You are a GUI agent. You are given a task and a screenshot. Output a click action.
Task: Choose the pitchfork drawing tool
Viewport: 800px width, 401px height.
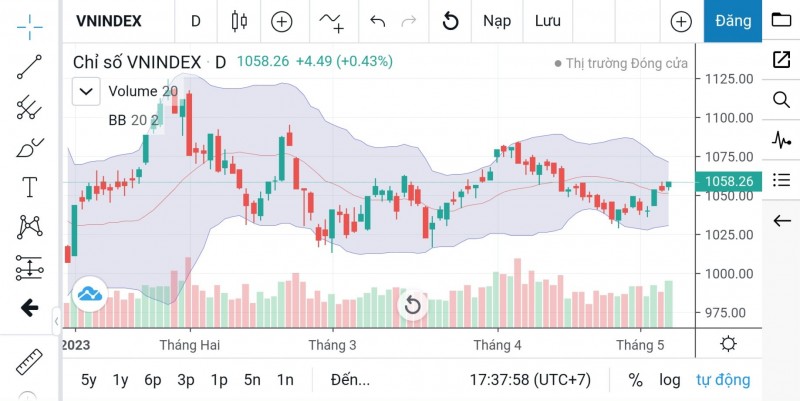pos(29,107)
